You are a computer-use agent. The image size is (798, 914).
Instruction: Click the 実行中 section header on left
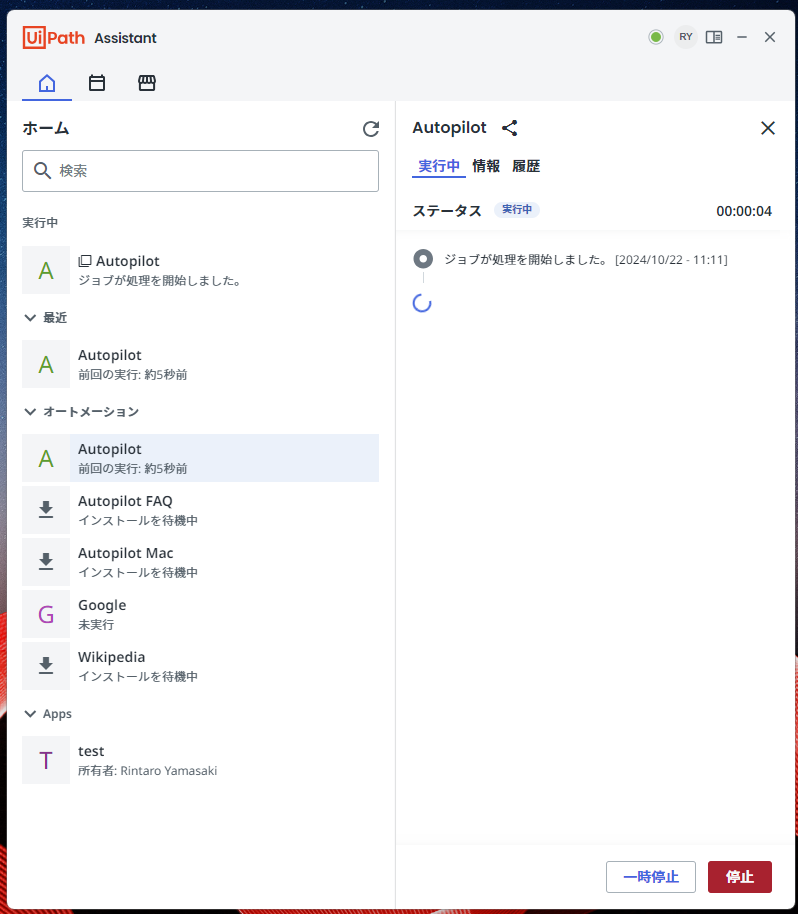[x=40, y=223]
